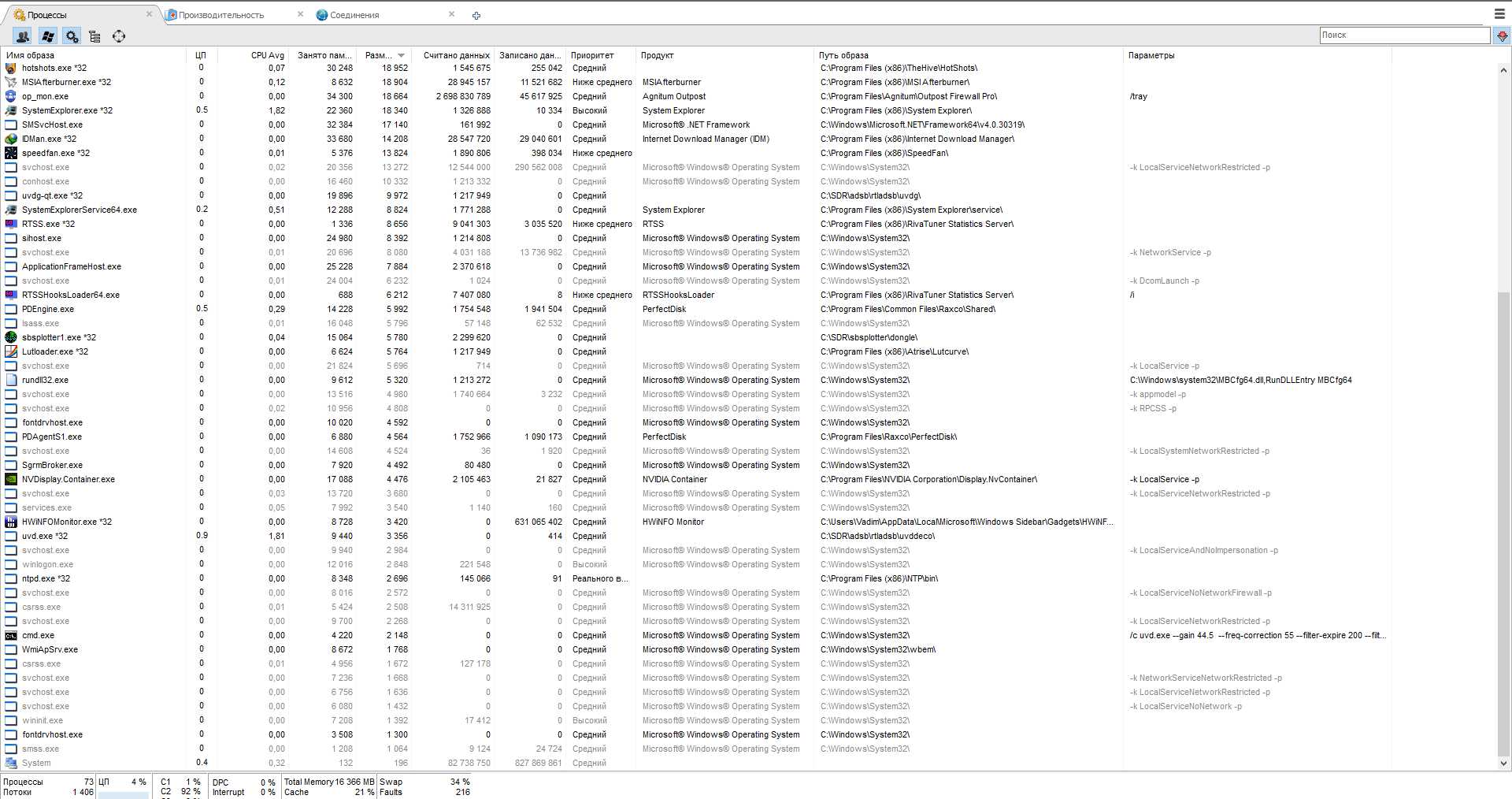Click the Lutloader.exe process icon
The height and width of the screenshot is (799, 1512).
(11, 351)
